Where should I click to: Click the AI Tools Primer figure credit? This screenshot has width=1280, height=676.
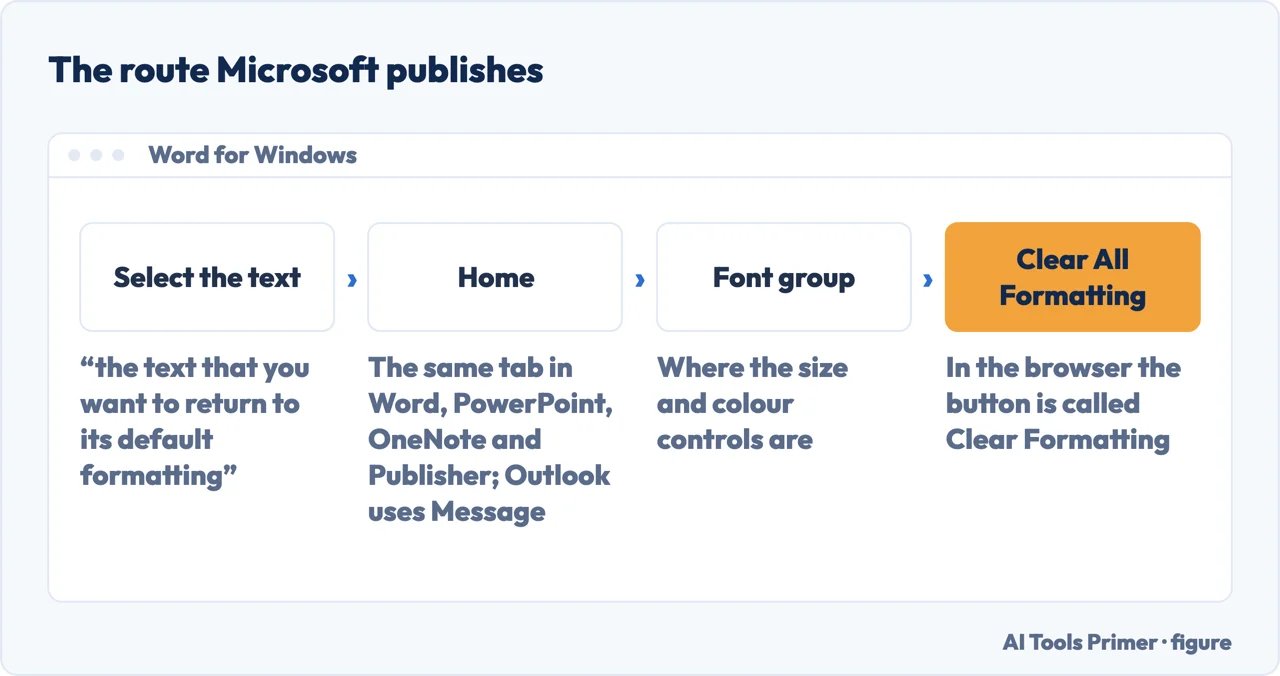point(1117,642)
